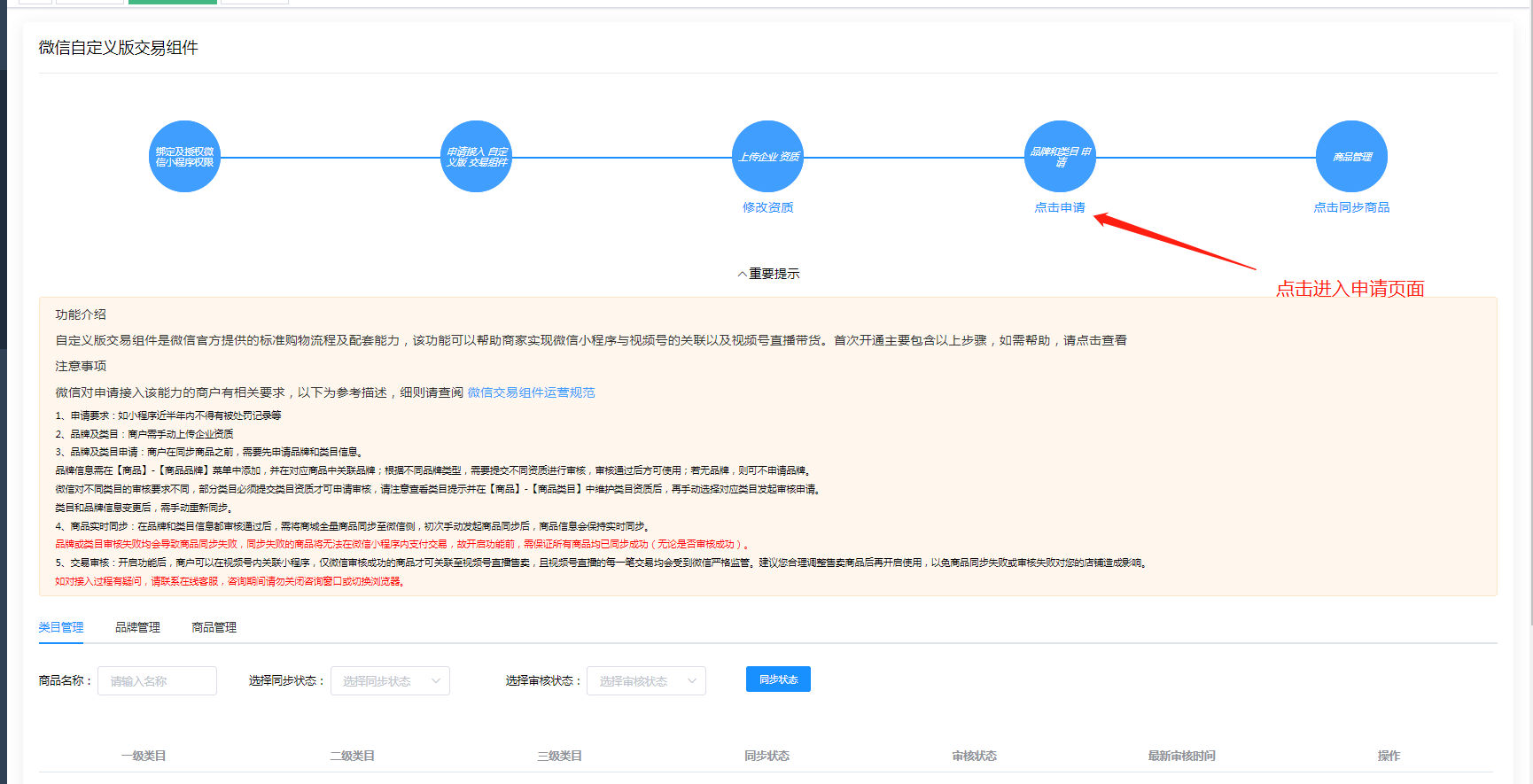Click the 一级类目 column header

pyautogui.click(x=144, y=756)
